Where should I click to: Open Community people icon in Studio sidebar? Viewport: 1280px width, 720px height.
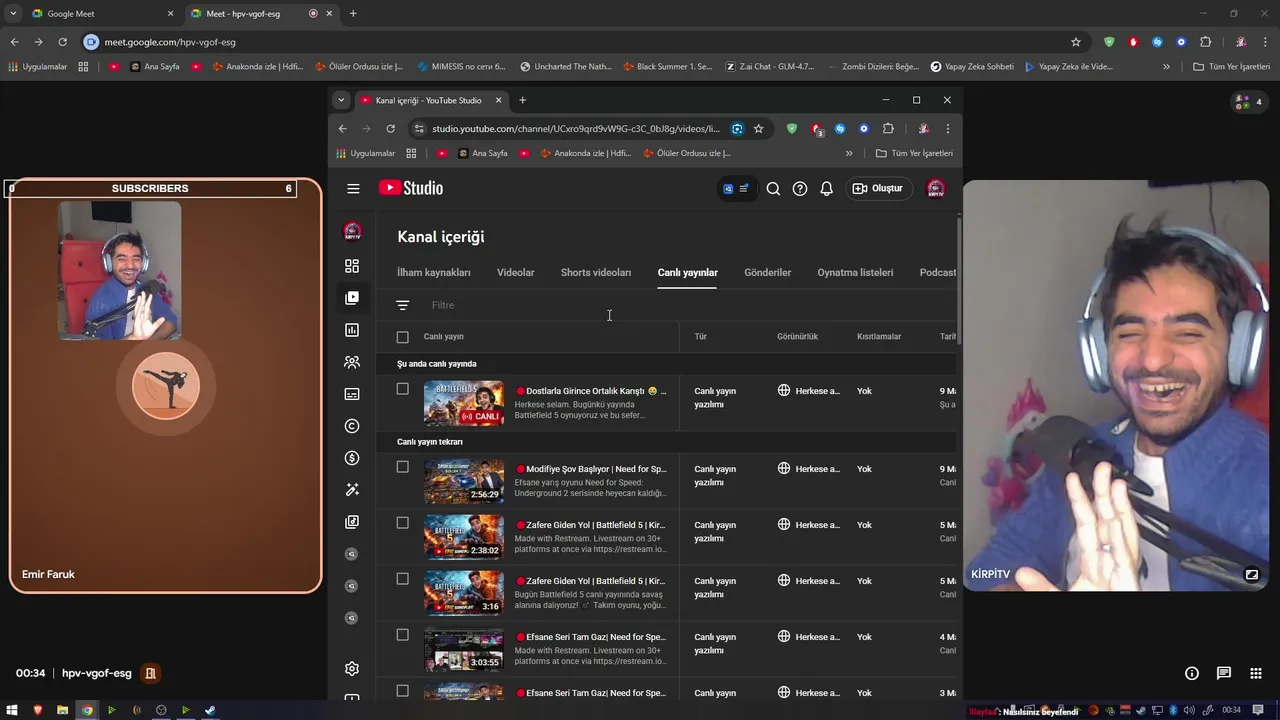352,362
